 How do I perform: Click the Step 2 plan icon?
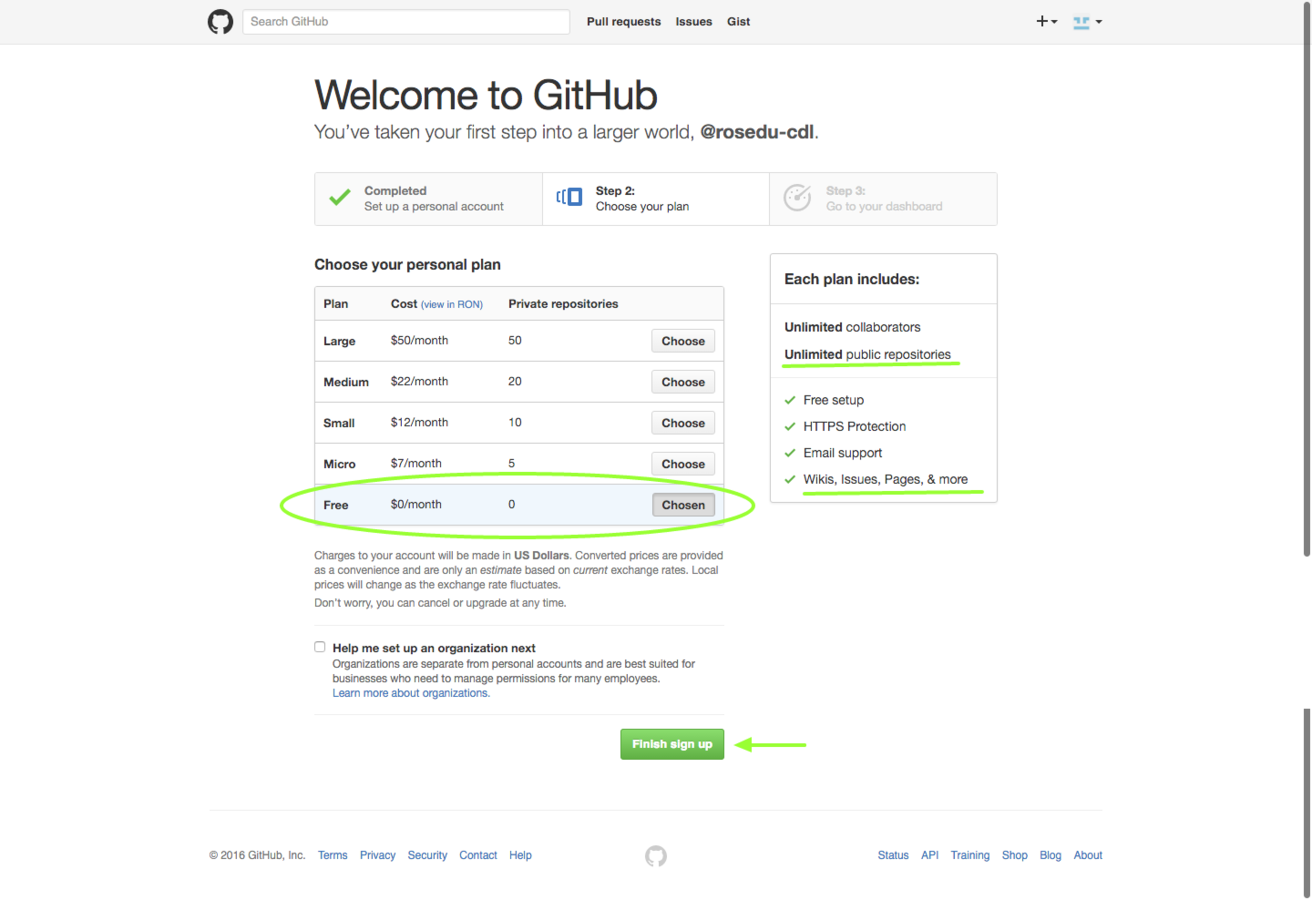click(x=569, y=197)
